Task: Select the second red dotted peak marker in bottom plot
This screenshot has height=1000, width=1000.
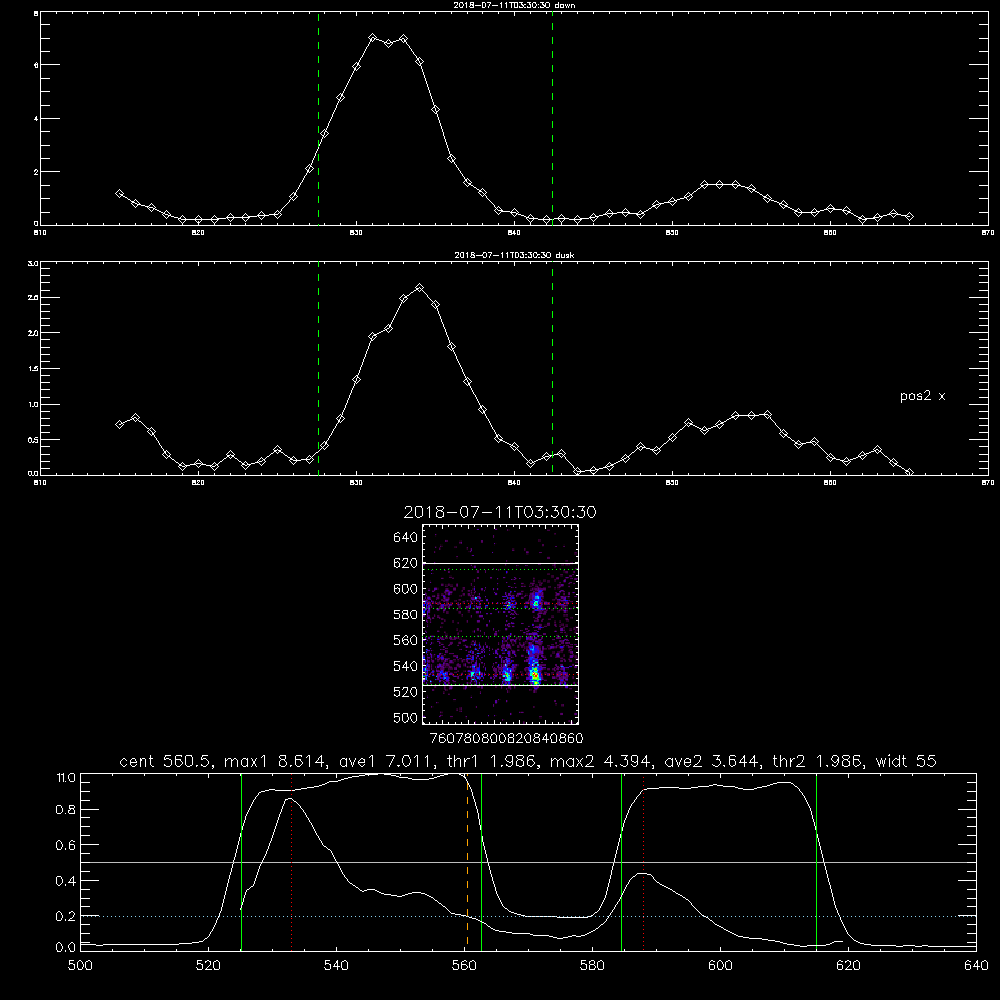Action: [x=643, y=861]
